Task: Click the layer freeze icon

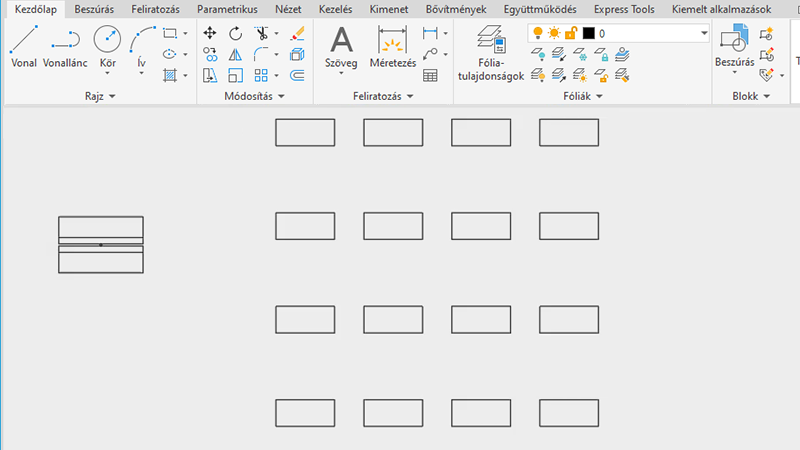Action: [x=580, y=54]
